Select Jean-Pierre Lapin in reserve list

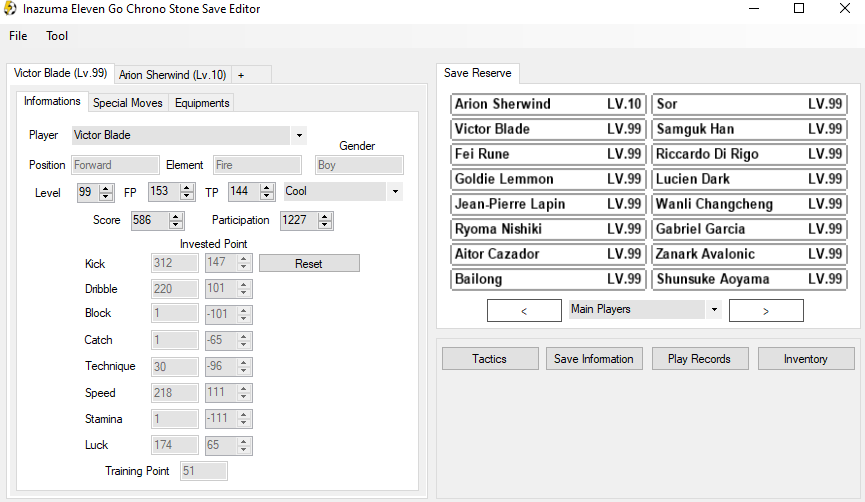pyautogui.click(x=548, y=204)
